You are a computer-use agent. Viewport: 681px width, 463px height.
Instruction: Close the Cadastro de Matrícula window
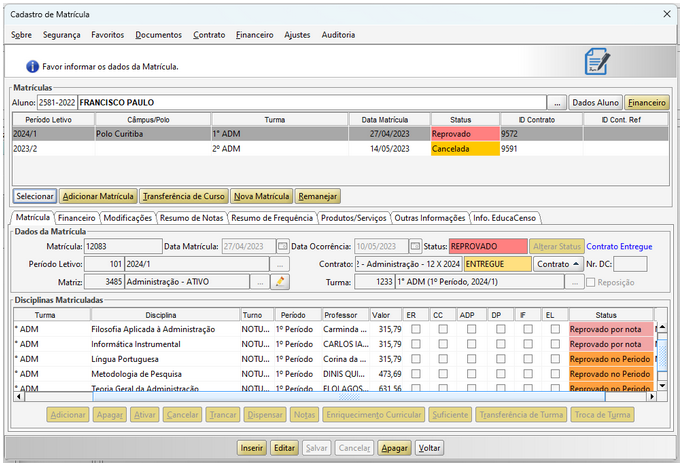[667, 14]
